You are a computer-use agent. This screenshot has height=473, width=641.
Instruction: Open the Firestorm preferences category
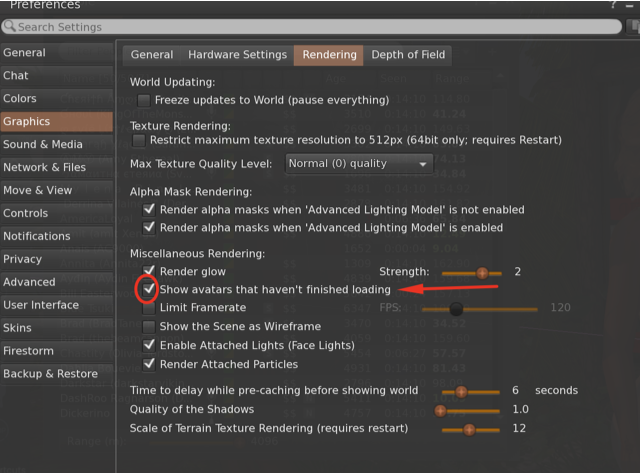tap(57, 351)
